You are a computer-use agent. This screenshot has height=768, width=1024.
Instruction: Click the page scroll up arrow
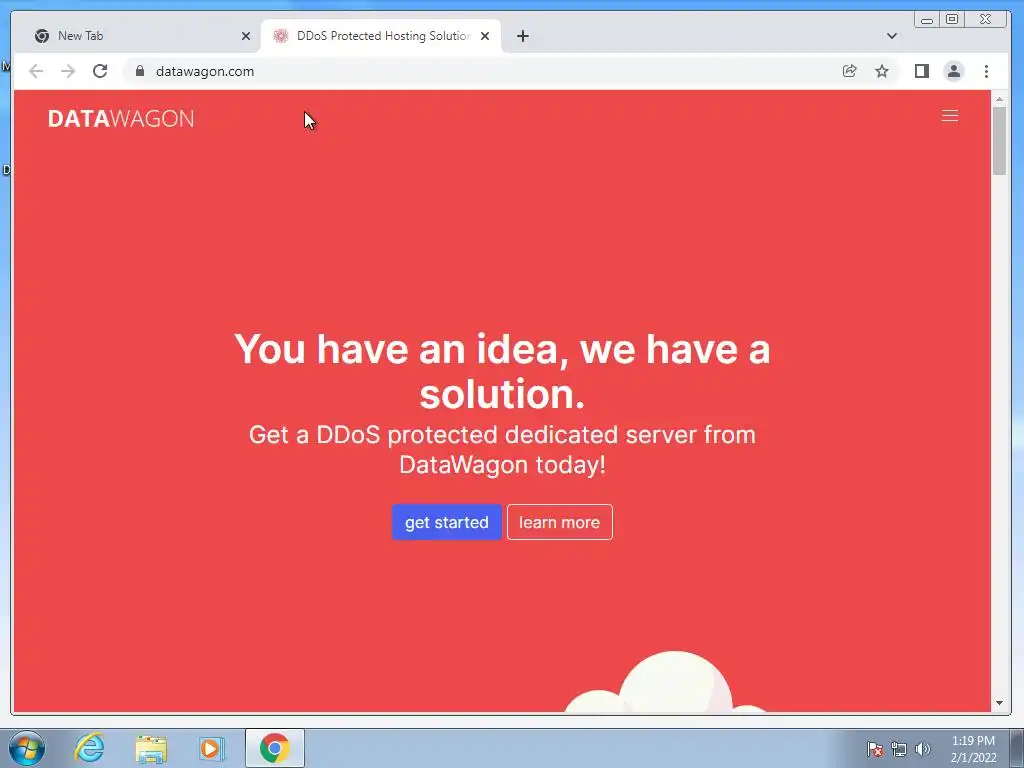coord(999,99)
